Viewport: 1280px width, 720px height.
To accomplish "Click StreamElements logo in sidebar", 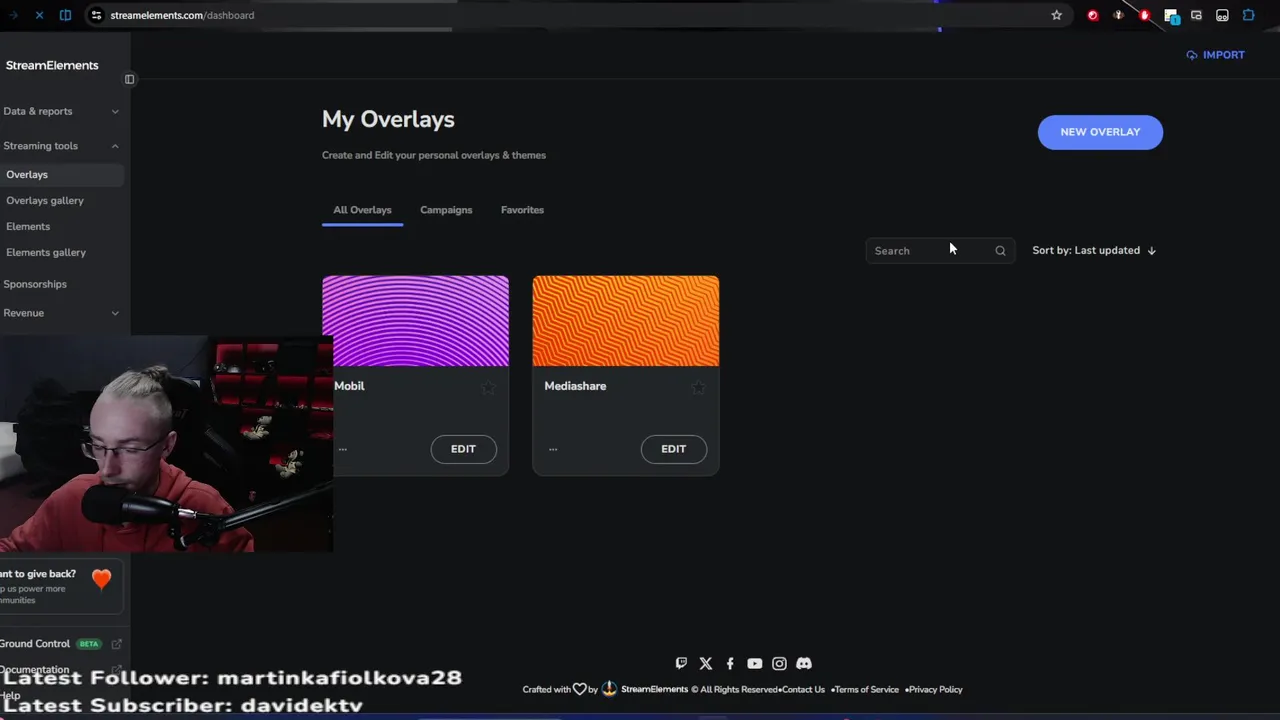I will point(52,65).
